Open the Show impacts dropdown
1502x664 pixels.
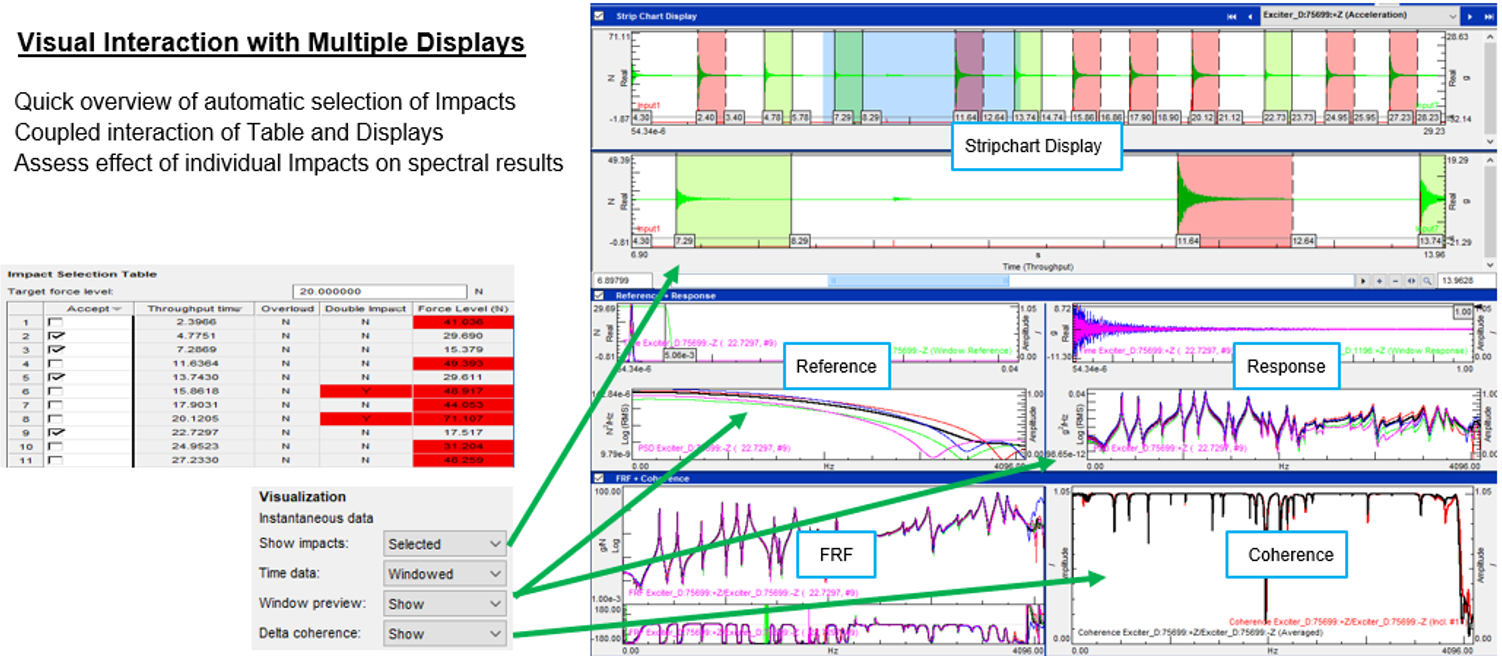pos(446,544)
